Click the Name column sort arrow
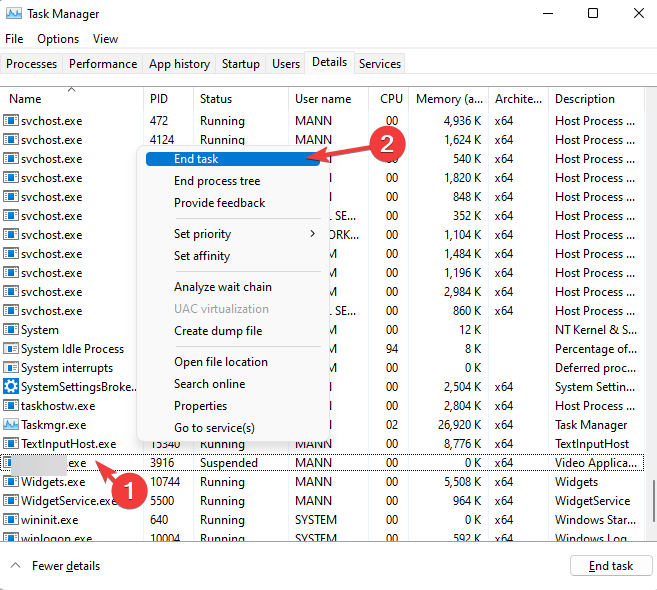This screenshot has width=657, height=590. (72, 89)
